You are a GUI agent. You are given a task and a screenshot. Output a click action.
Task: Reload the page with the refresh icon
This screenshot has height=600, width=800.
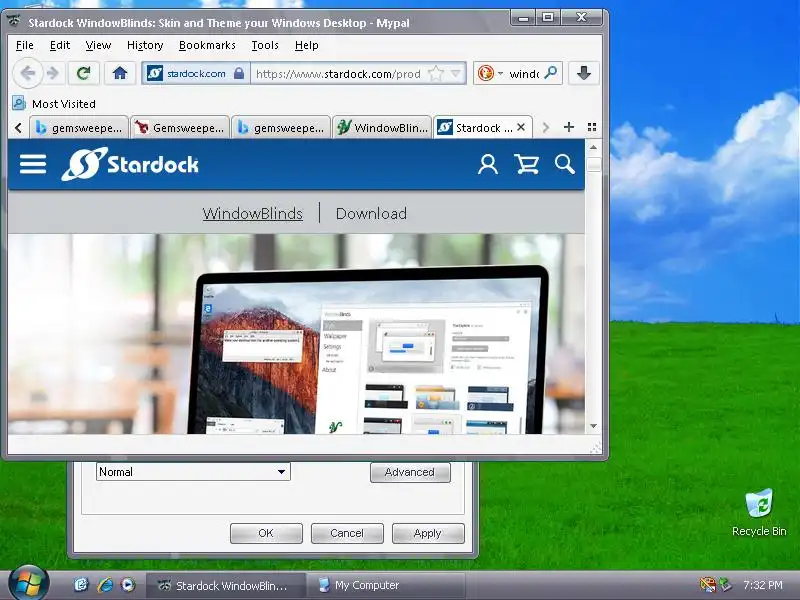point(84,73)
